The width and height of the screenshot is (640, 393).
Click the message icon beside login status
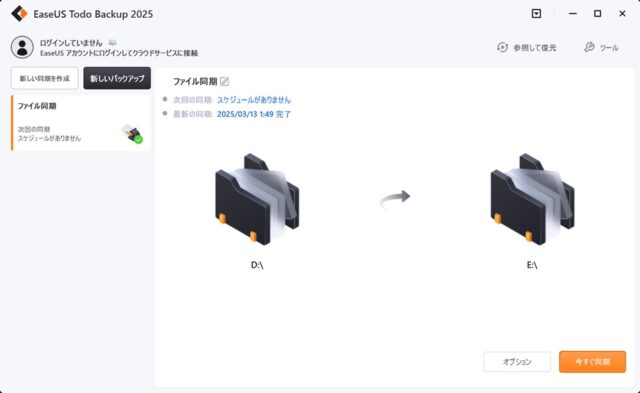(x=113, y=43)
